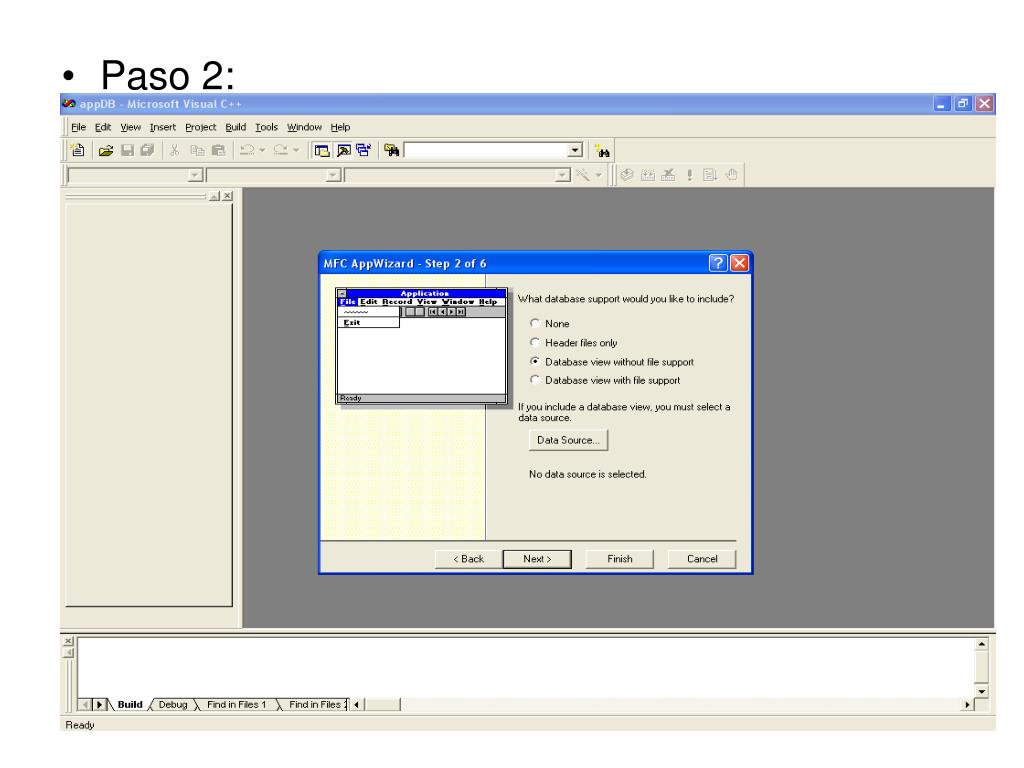Click the Insert Breakpoint hand icon
This screenshot has height=768, width=1024.
pyautogui.click(x=731, y=175)
